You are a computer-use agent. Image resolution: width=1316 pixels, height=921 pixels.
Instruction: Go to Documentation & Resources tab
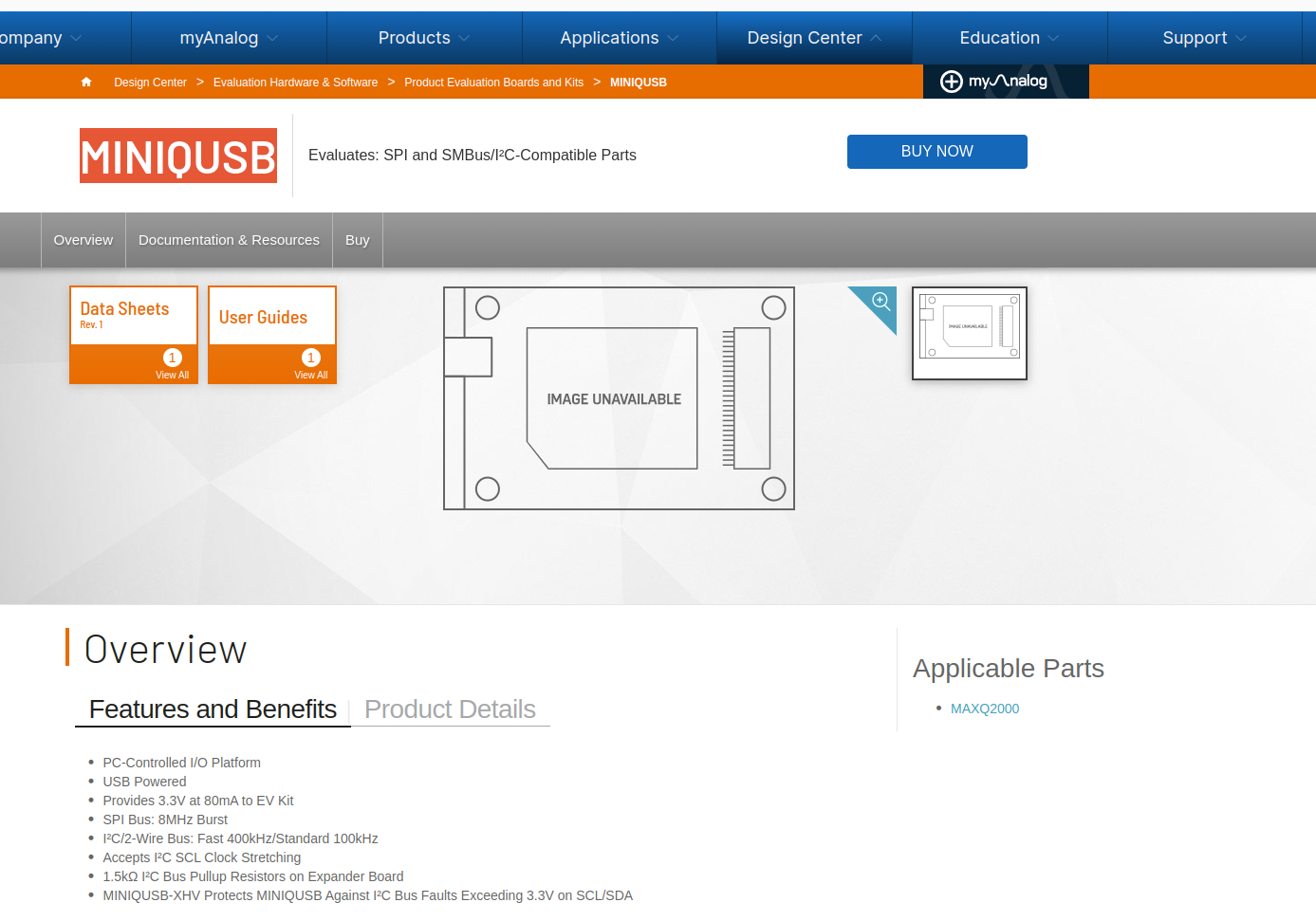tap(229, 240)
